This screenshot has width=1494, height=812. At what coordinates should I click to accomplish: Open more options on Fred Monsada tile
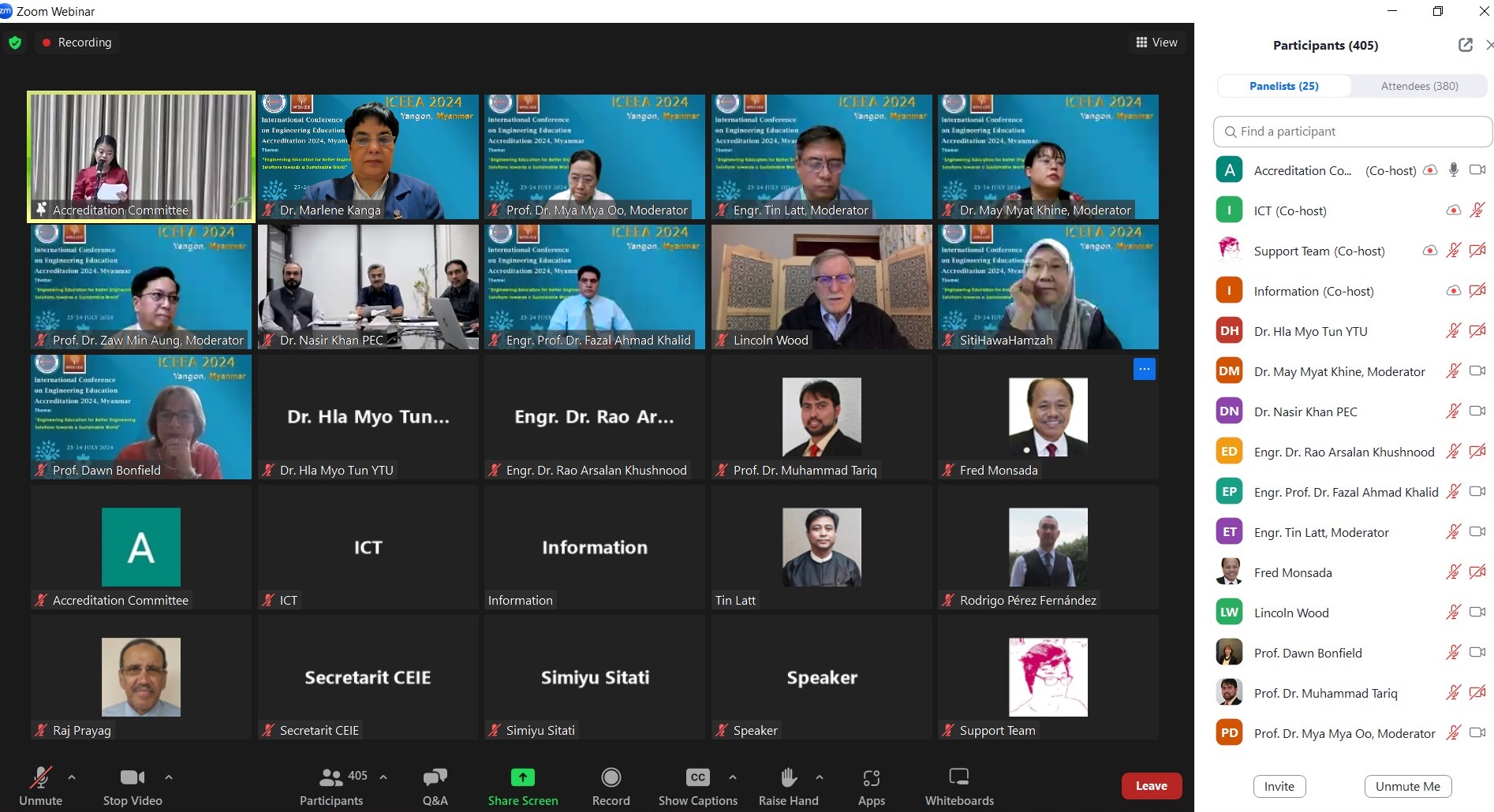1144,369
